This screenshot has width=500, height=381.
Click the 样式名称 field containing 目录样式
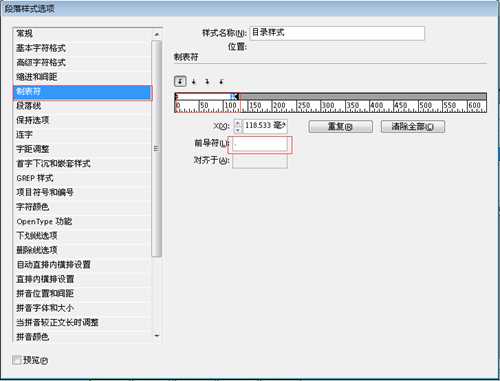[x=337, y=33]
